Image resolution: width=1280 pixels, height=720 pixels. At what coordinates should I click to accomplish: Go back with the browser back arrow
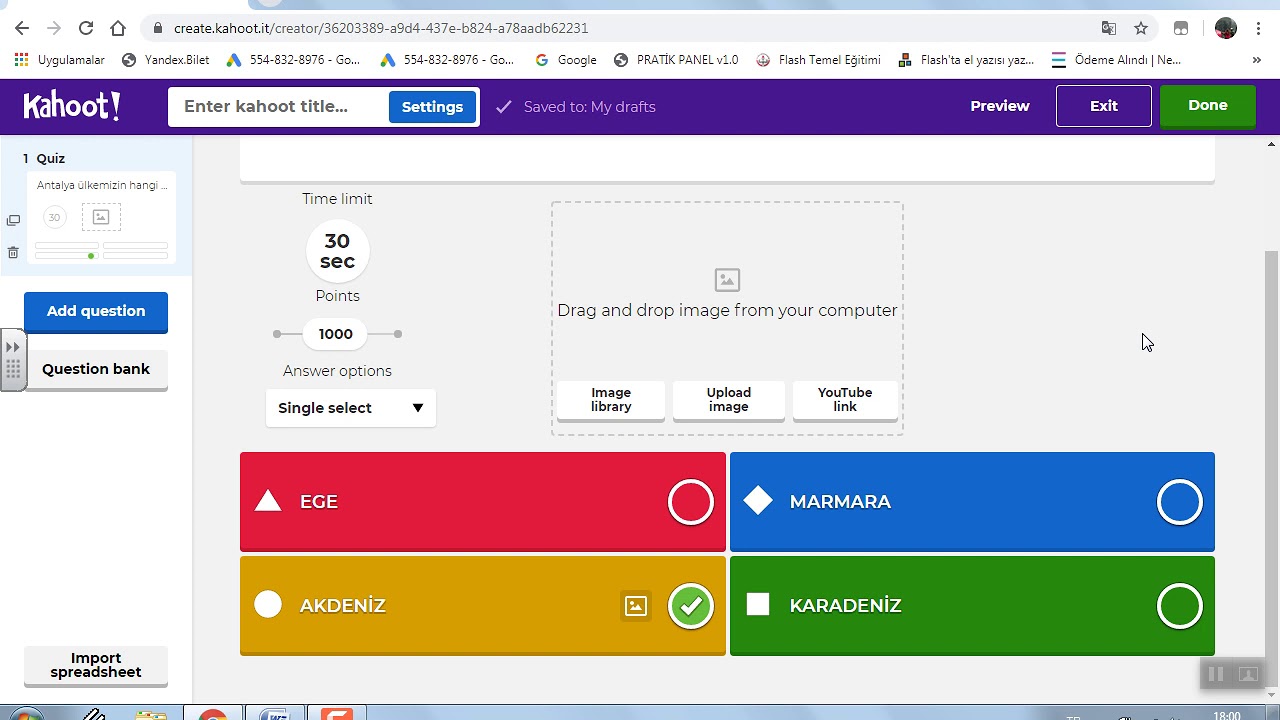coord(22,28)
